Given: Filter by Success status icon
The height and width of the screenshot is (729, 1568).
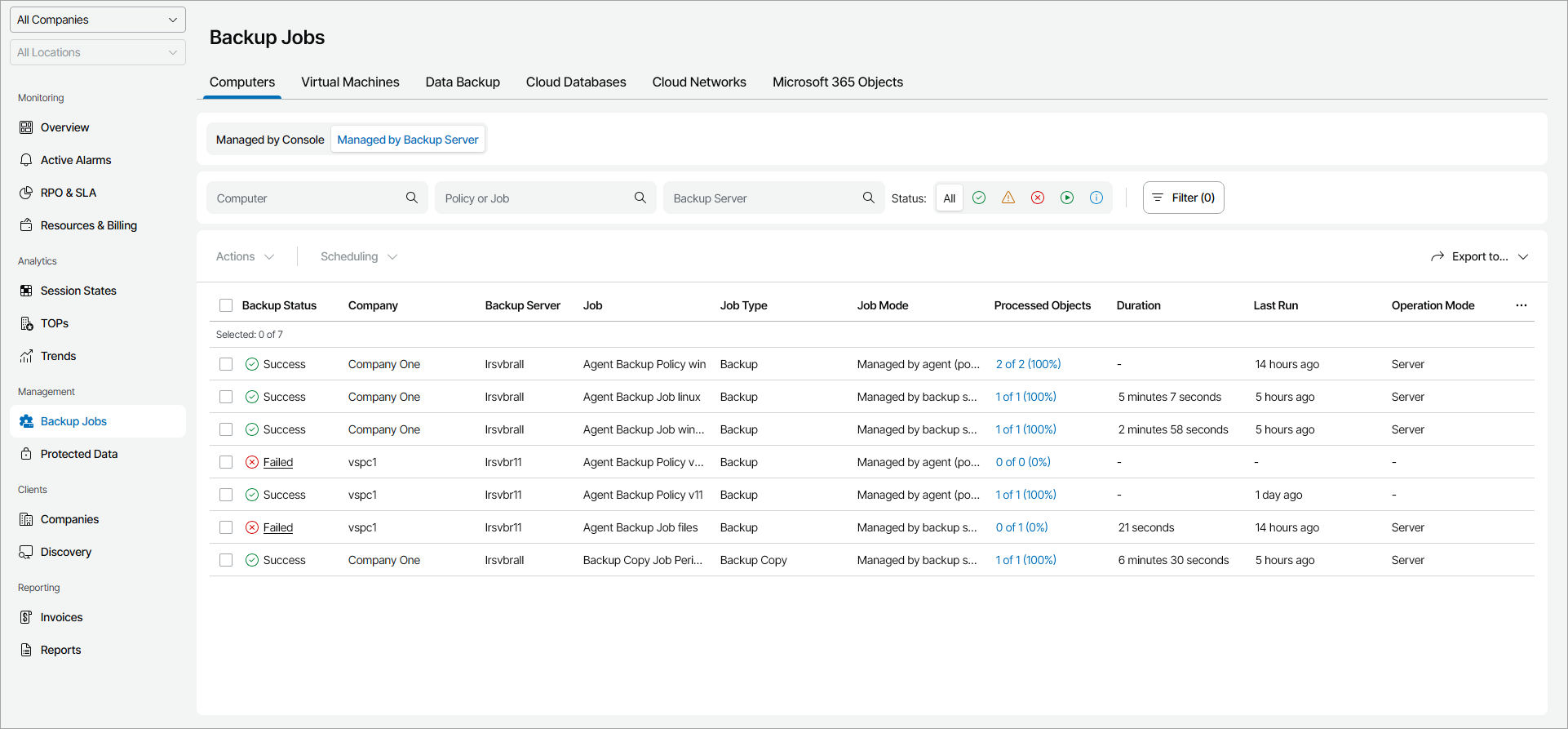Looking at the screenshot, I should click(979, 198).
